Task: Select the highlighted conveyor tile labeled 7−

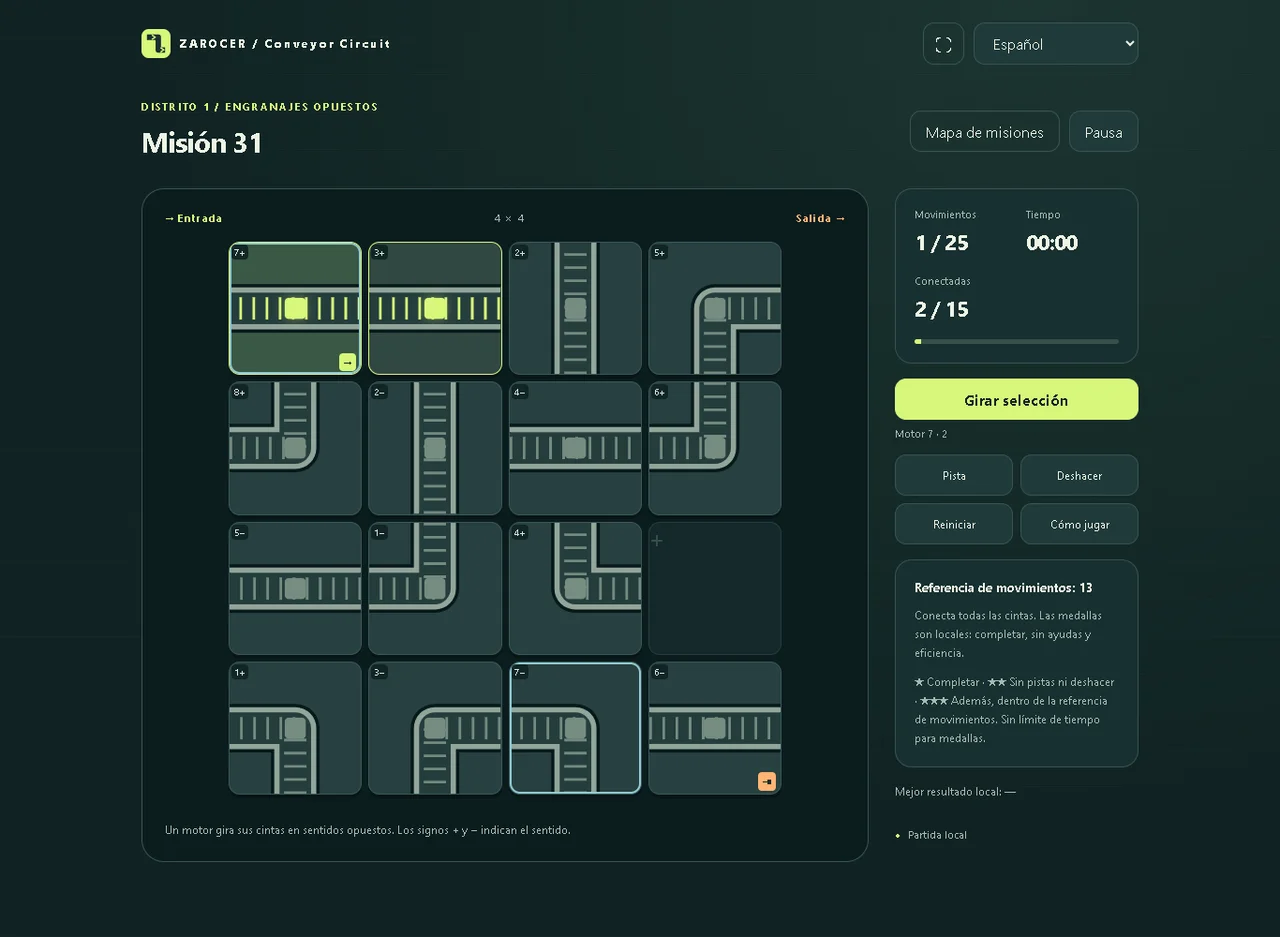Action: tap(575, 728)
